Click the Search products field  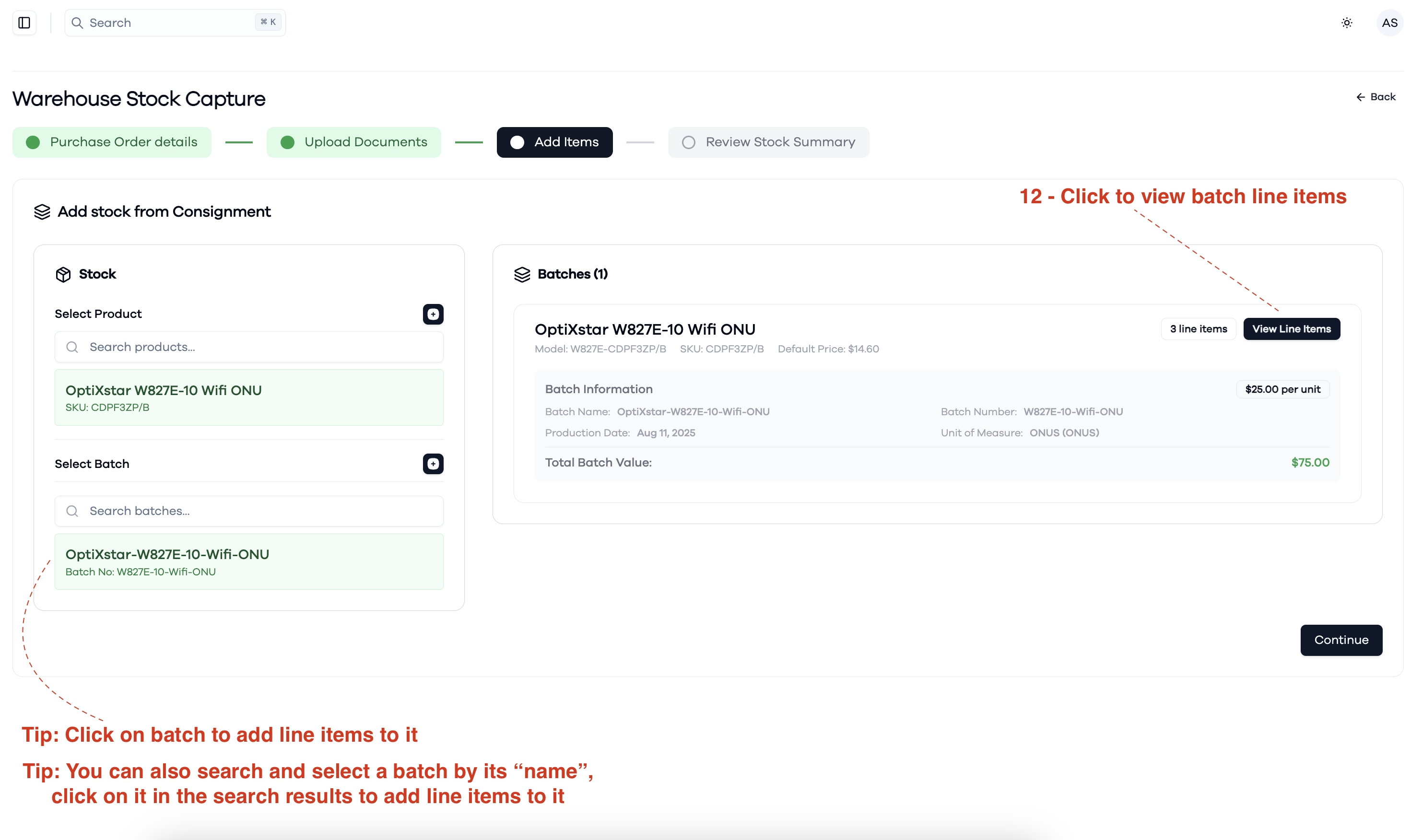tap(249, 347)
